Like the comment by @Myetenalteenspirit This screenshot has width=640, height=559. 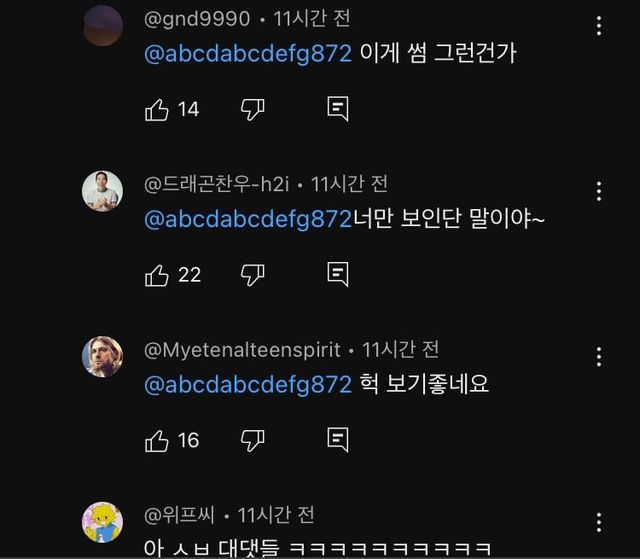coord(157,440)
